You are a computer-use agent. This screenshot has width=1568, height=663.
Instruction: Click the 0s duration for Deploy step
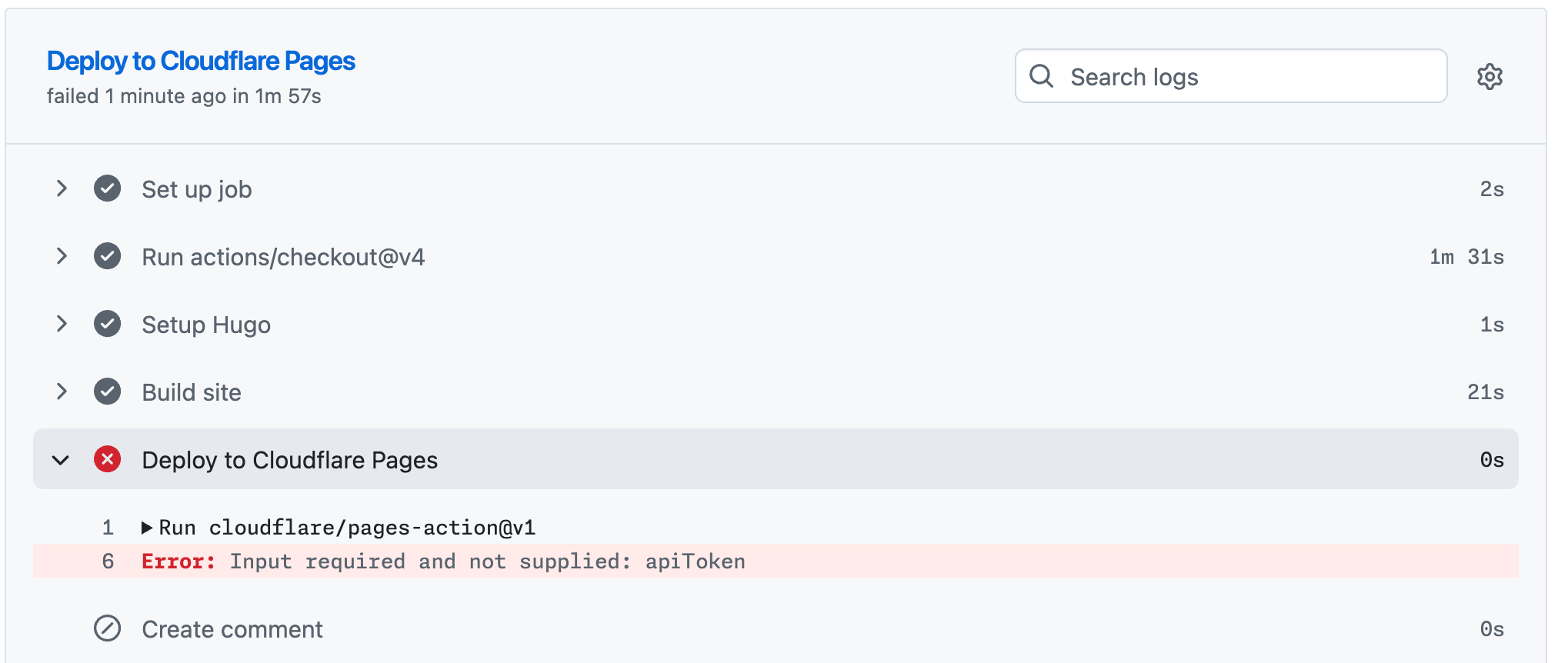(x=1492, y=460)
